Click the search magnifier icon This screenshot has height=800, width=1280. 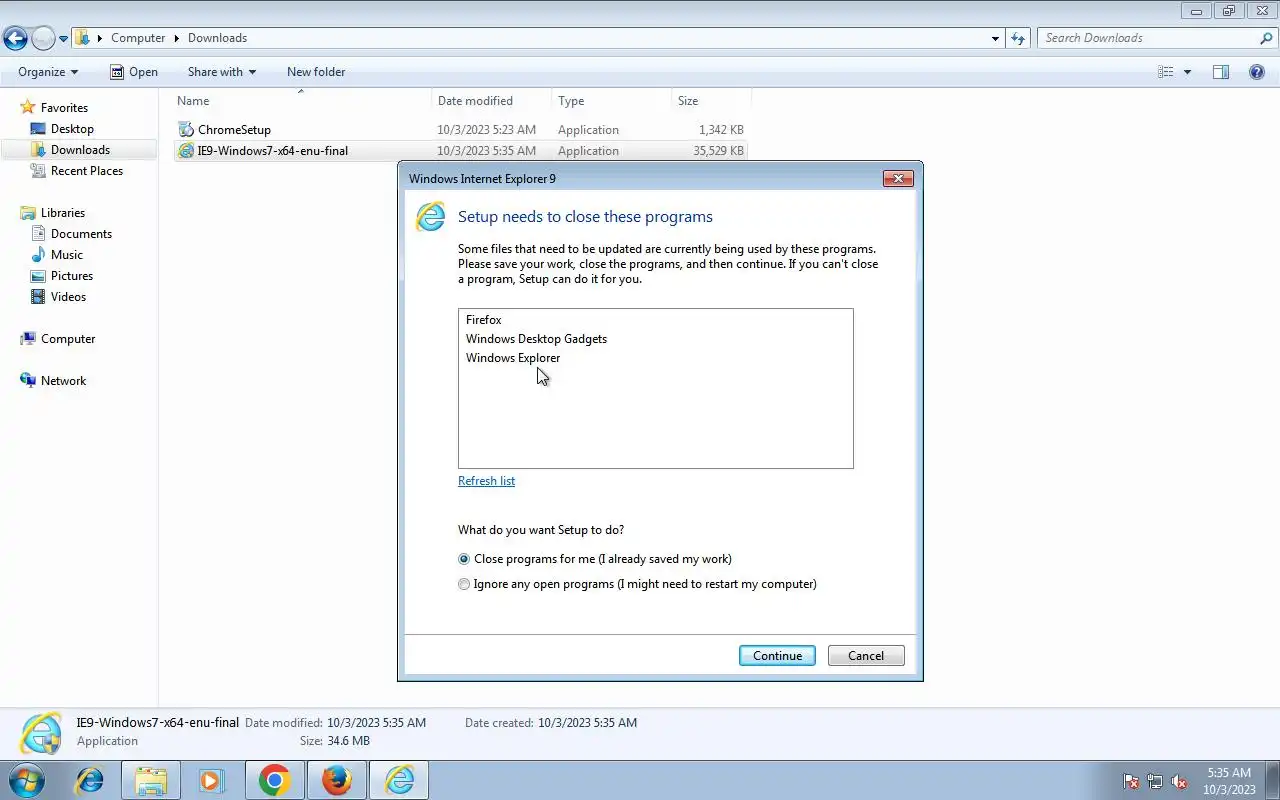tap(1266, 38)
